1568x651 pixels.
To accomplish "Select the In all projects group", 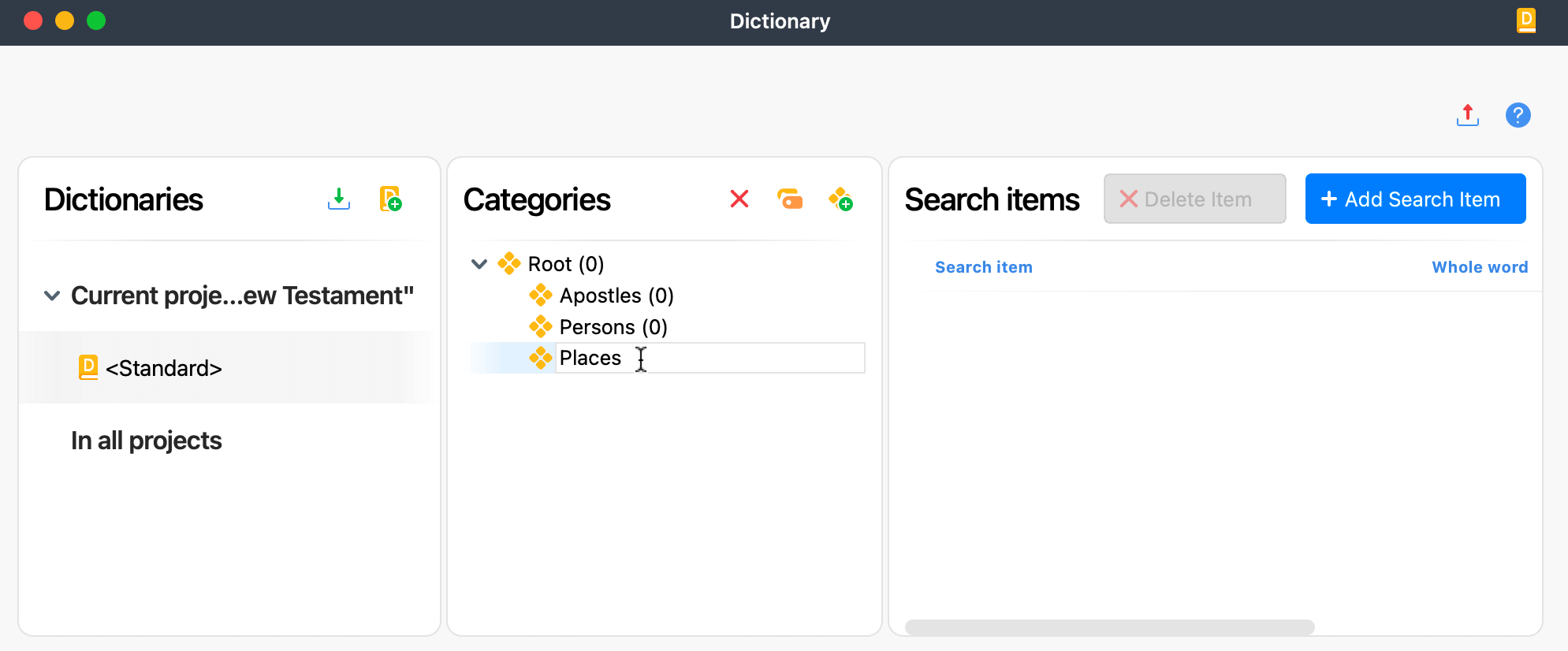I will pyautogui.click(x=147, y=440).
